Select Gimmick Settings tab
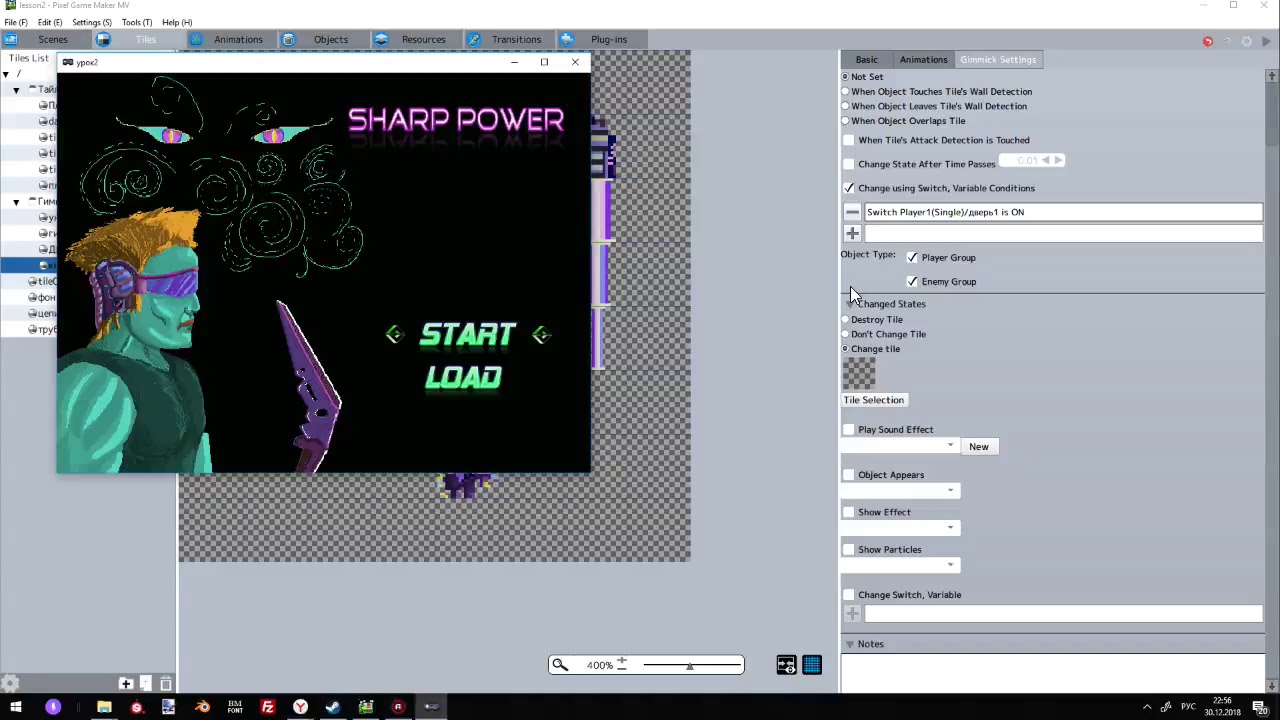1280x720 pixels. click(x=998, y=60)
